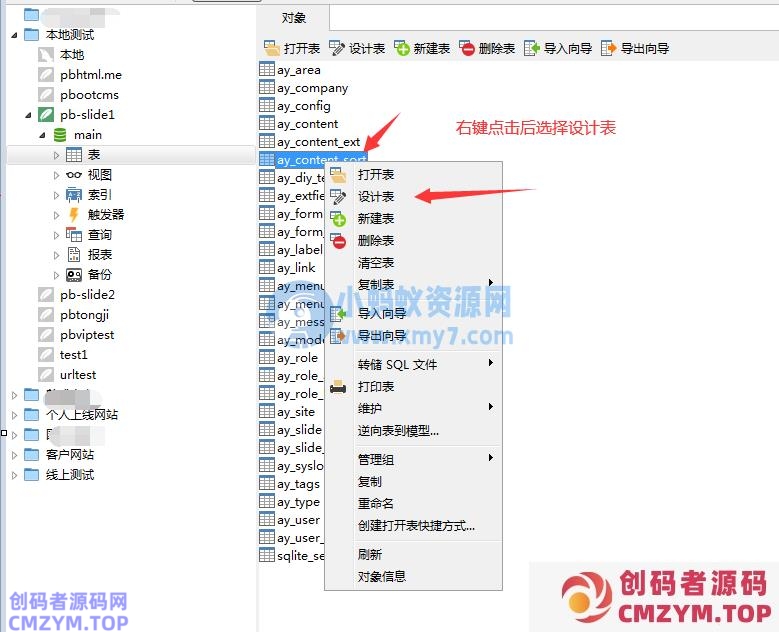The width and height of the screenshot is (779, 632).
Task: Open the Import Wizard (导入向导) toolbar icon
Action: pos(532,48)
